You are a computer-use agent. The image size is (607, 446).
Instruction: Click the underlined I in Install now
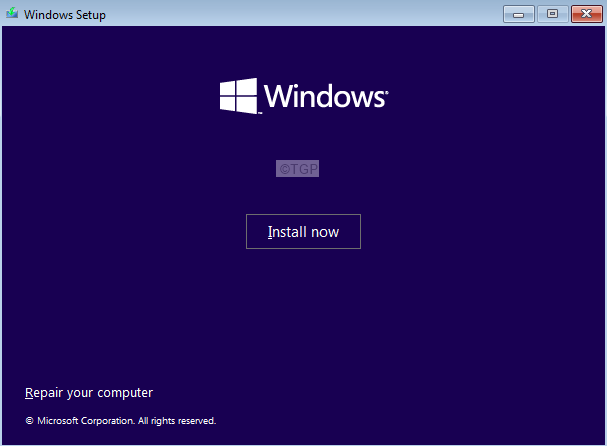(x=270, y=232)
